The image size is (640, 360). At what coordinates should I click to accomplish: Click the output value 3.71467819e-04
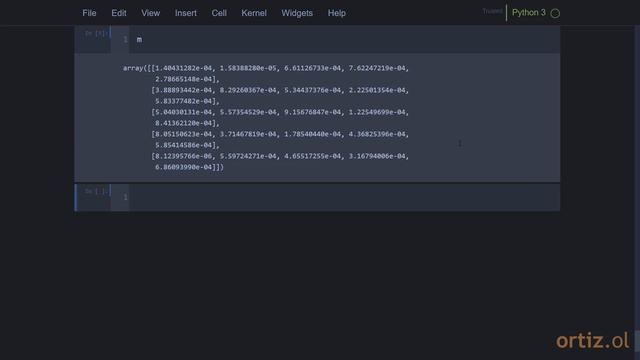point(248,134)
